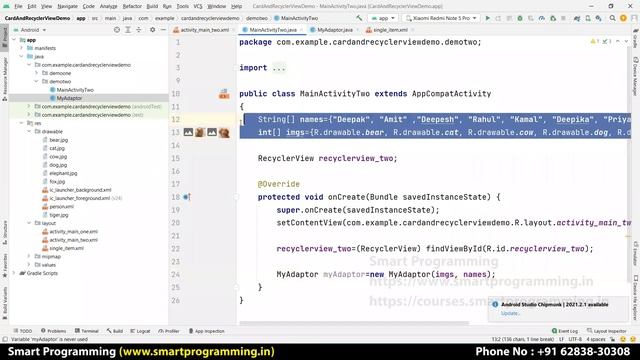Image resolution: width=640 pixels, height=360 pixels.
Task: Open the Problems tool window
Action: click(x=53, y=331)
